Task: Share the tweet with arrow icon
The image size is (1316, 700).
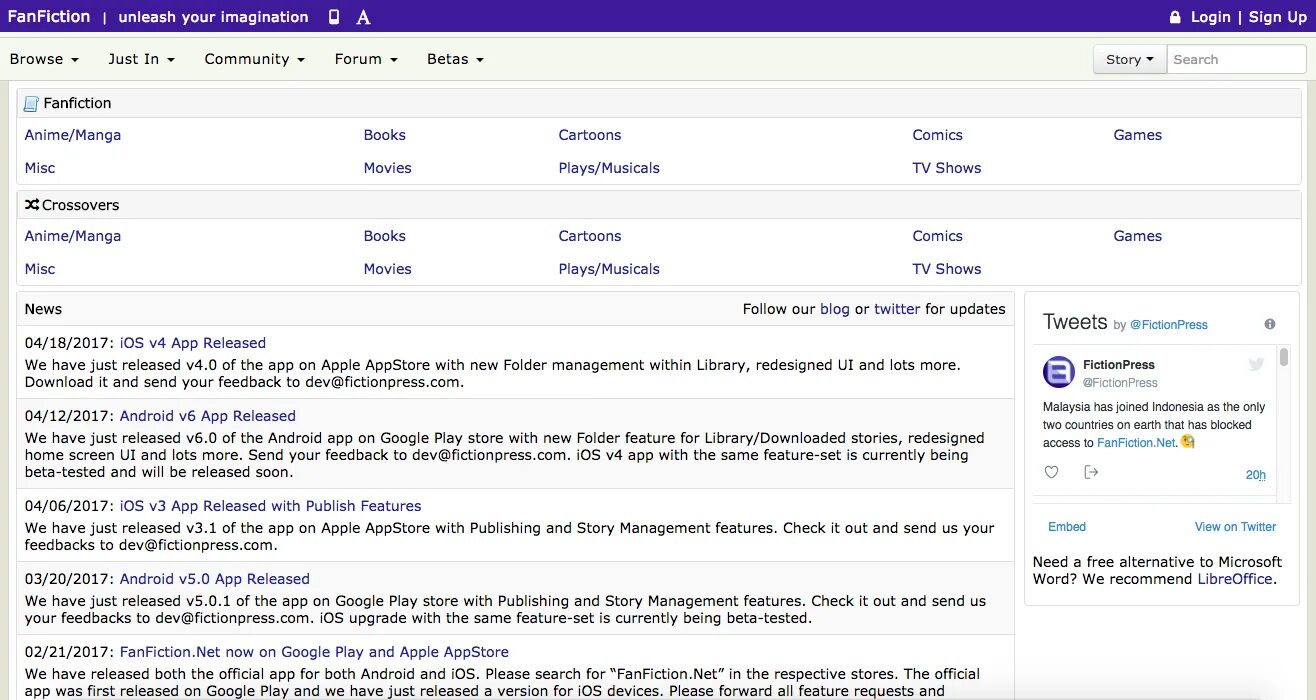Action: [1091, 472]
